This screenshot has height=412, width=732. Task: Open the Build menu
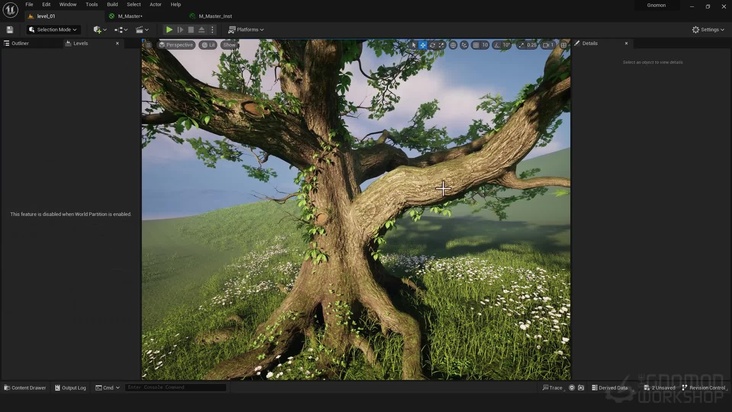(x=112, y=4)
